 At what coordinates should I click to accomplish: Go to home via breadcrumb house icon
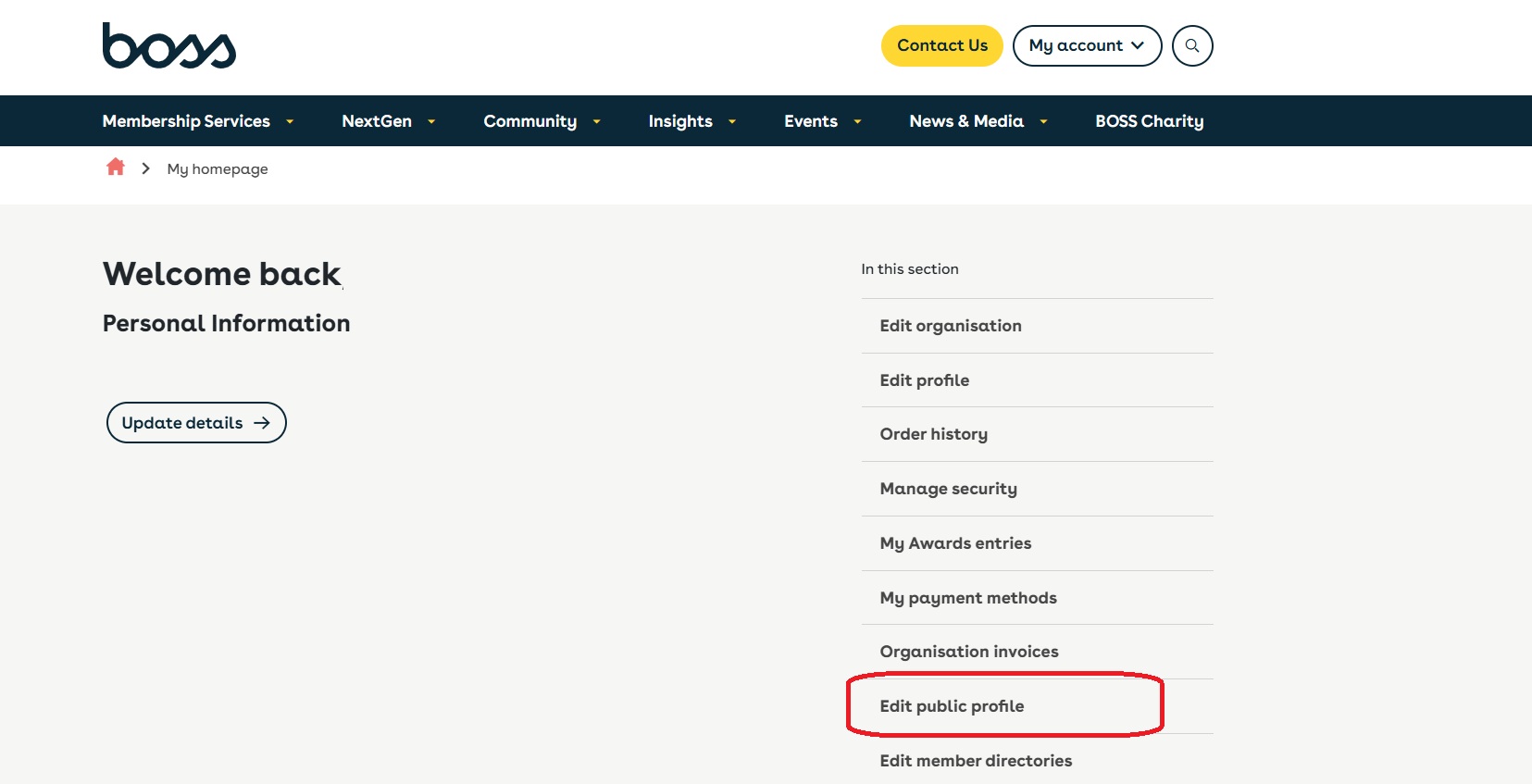point(116,168)
